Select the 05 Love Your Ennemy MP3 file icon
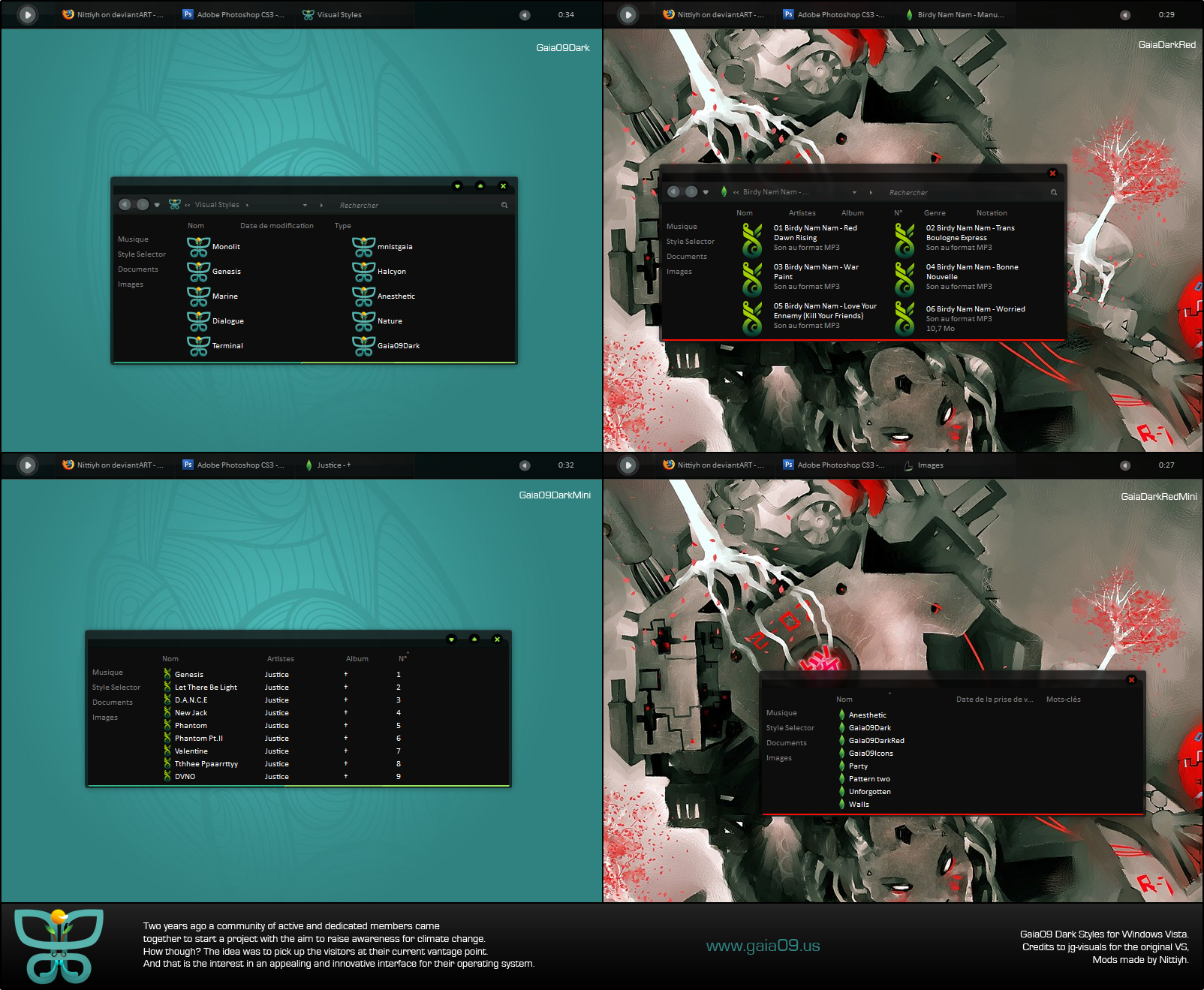The height and width of the screenshot is (990, 1204). [752, 318]
